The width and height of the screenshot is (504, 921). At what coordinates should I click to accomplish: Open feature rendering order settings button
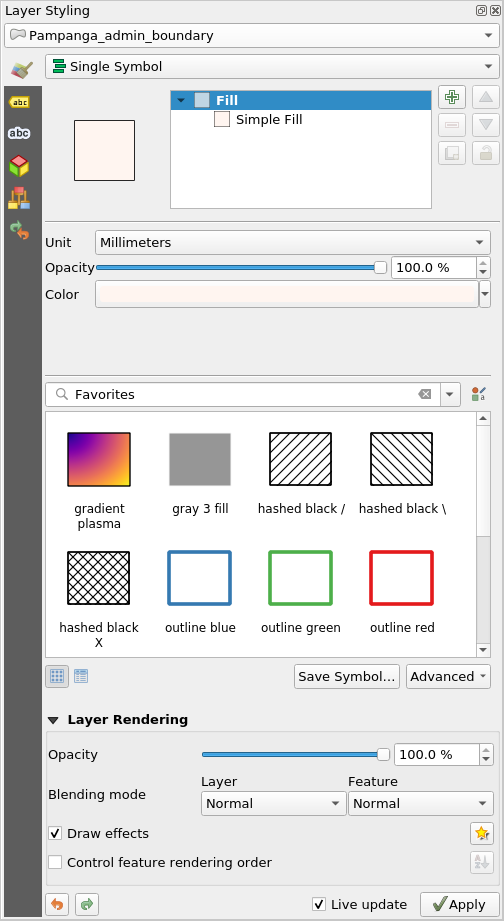pos(482,862)
